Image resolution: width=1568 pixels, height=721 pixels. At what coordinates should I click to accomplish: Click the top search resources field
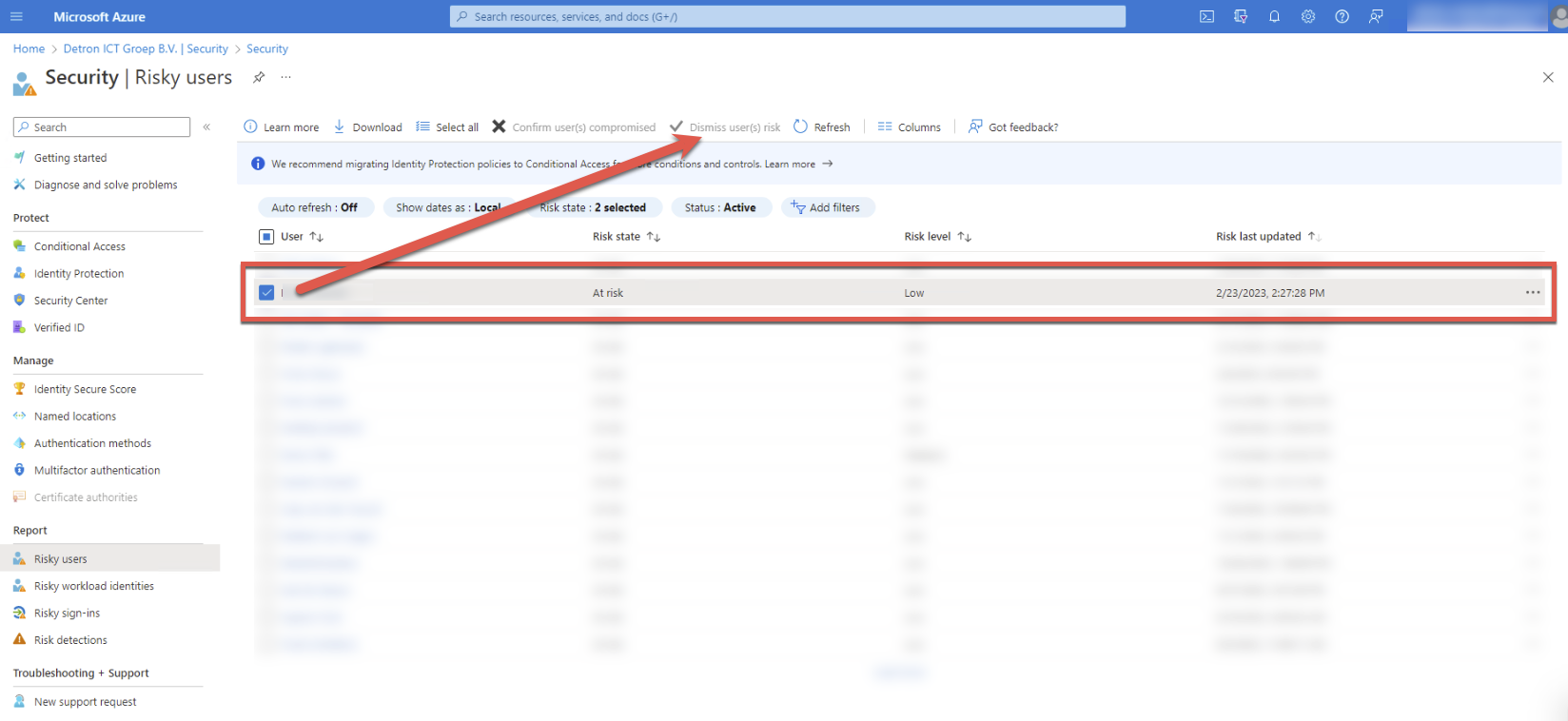(787, 16)
